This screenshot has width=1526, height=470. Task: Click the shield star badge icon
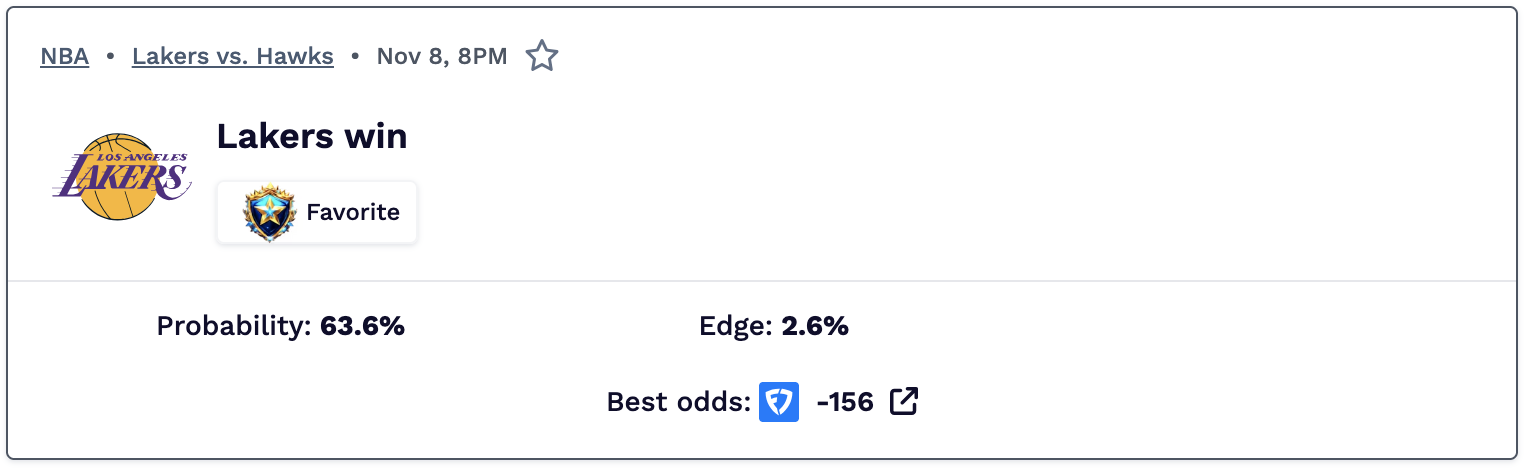click(x=270, y=213)
